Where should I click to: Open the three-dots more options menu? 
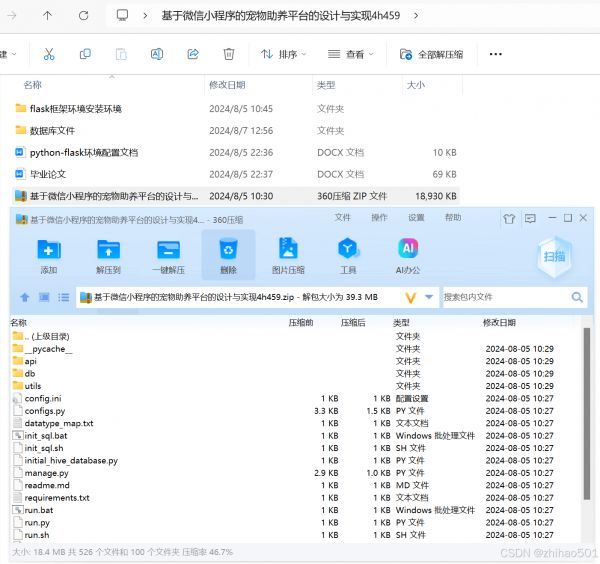(x=496, y=54)
